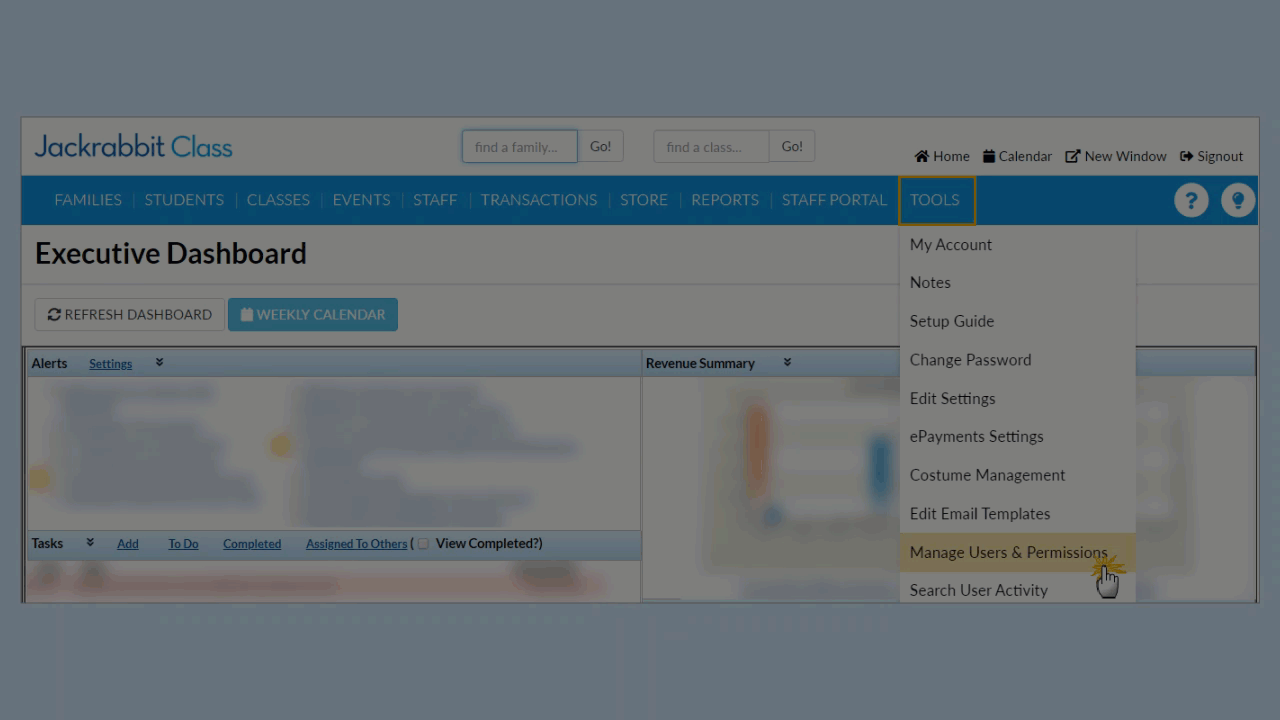
Task: Open the To Do tasks link
Action: (x=183, y=544)
